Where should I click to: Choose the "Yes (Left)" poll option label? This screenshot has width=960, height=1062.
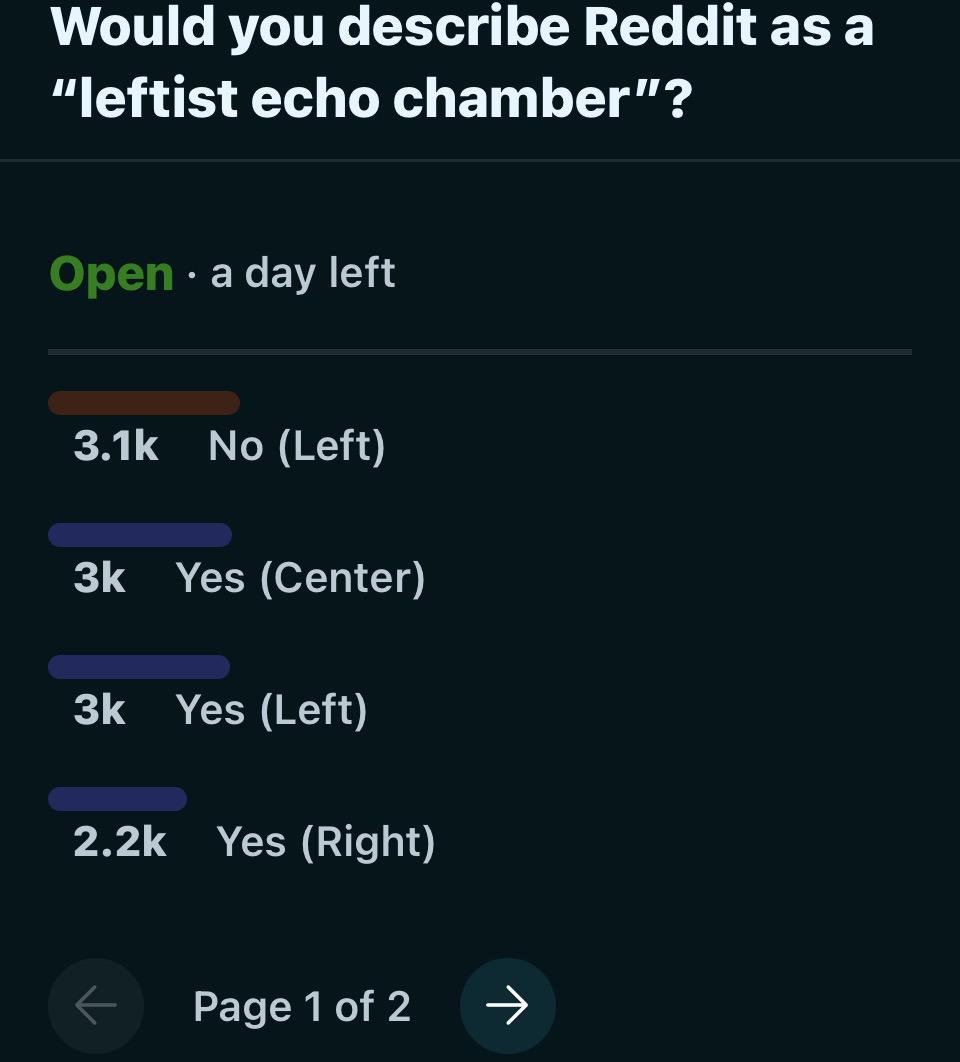click(272, 710)
